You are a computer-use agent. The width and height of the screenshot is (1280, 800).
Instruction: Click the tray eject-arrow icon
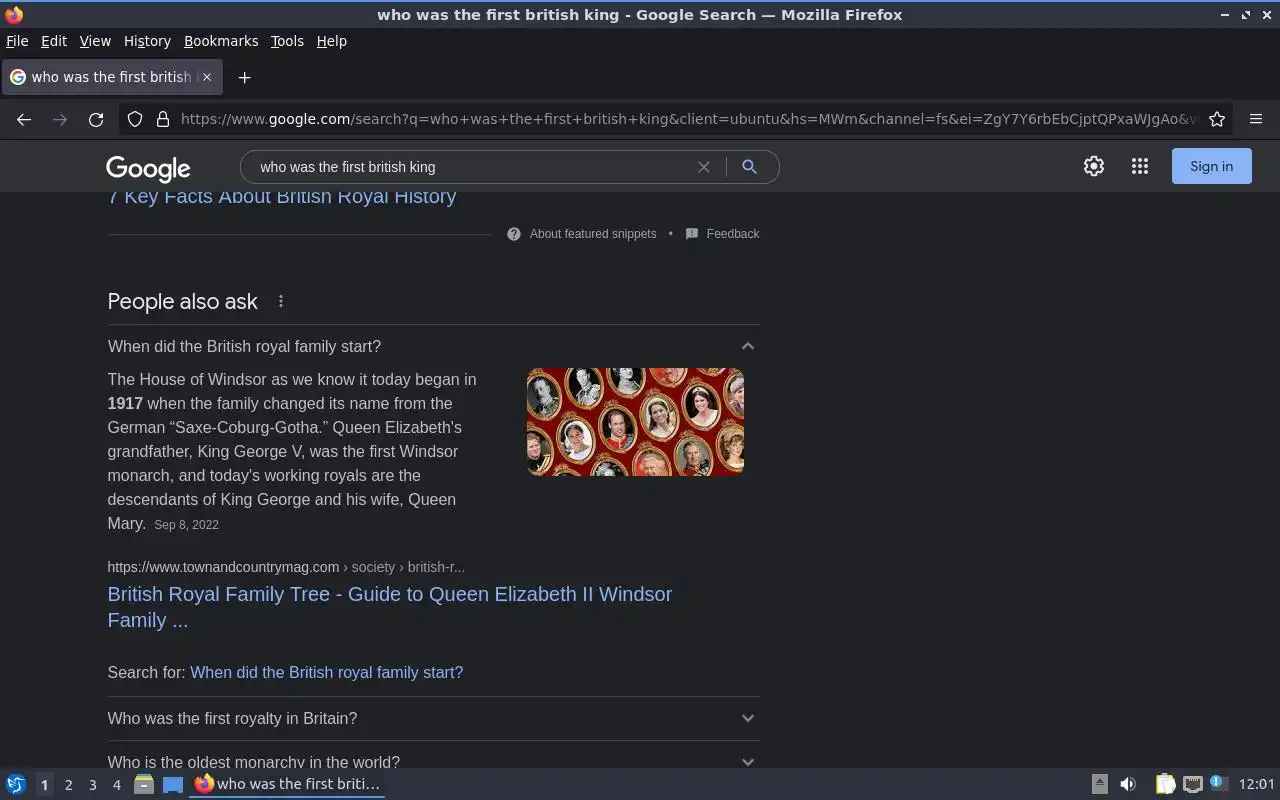[1099, 785]
